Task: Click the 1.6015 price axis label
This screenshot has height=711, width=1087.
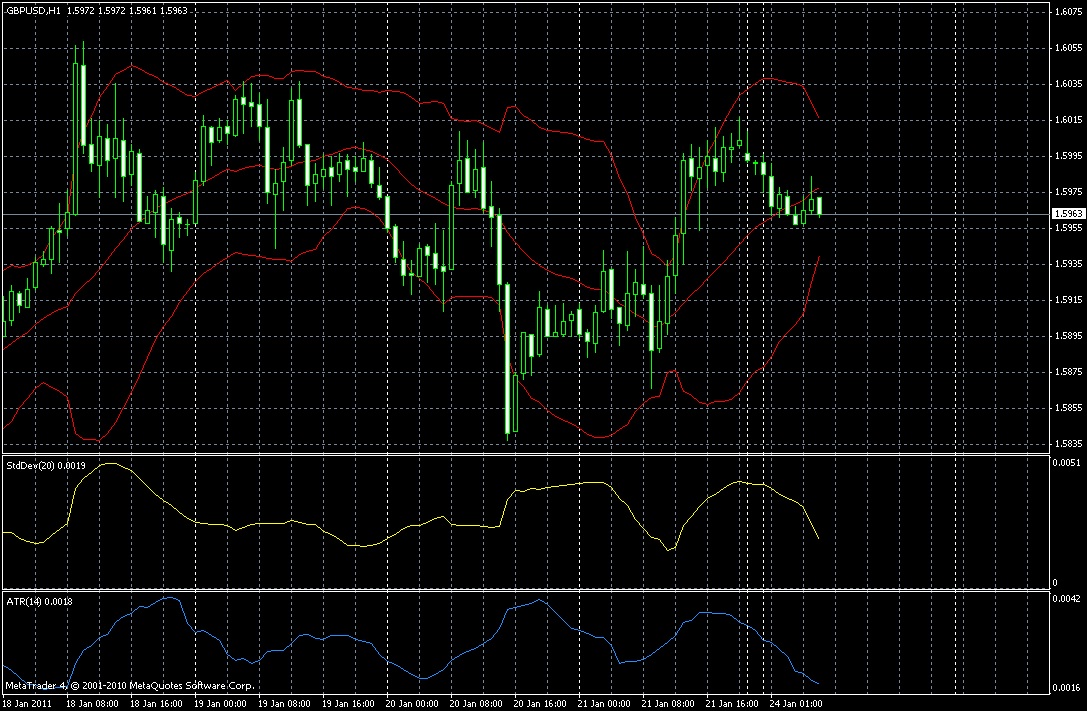Action: [1068, 120]
